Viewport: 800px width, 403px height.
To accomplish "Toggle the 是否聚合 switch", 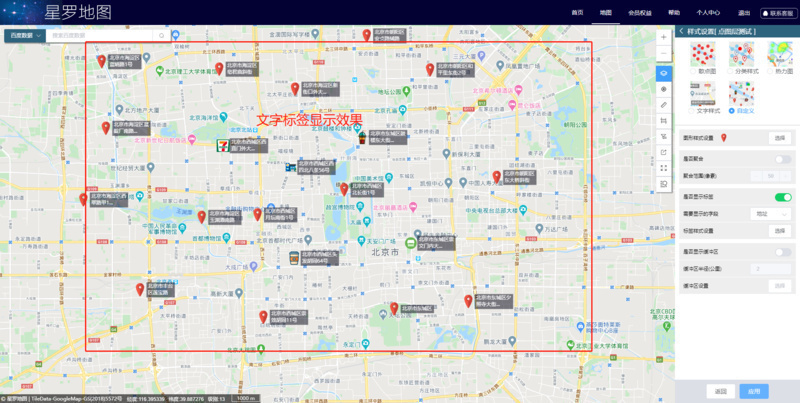I will tap(783, 160).
